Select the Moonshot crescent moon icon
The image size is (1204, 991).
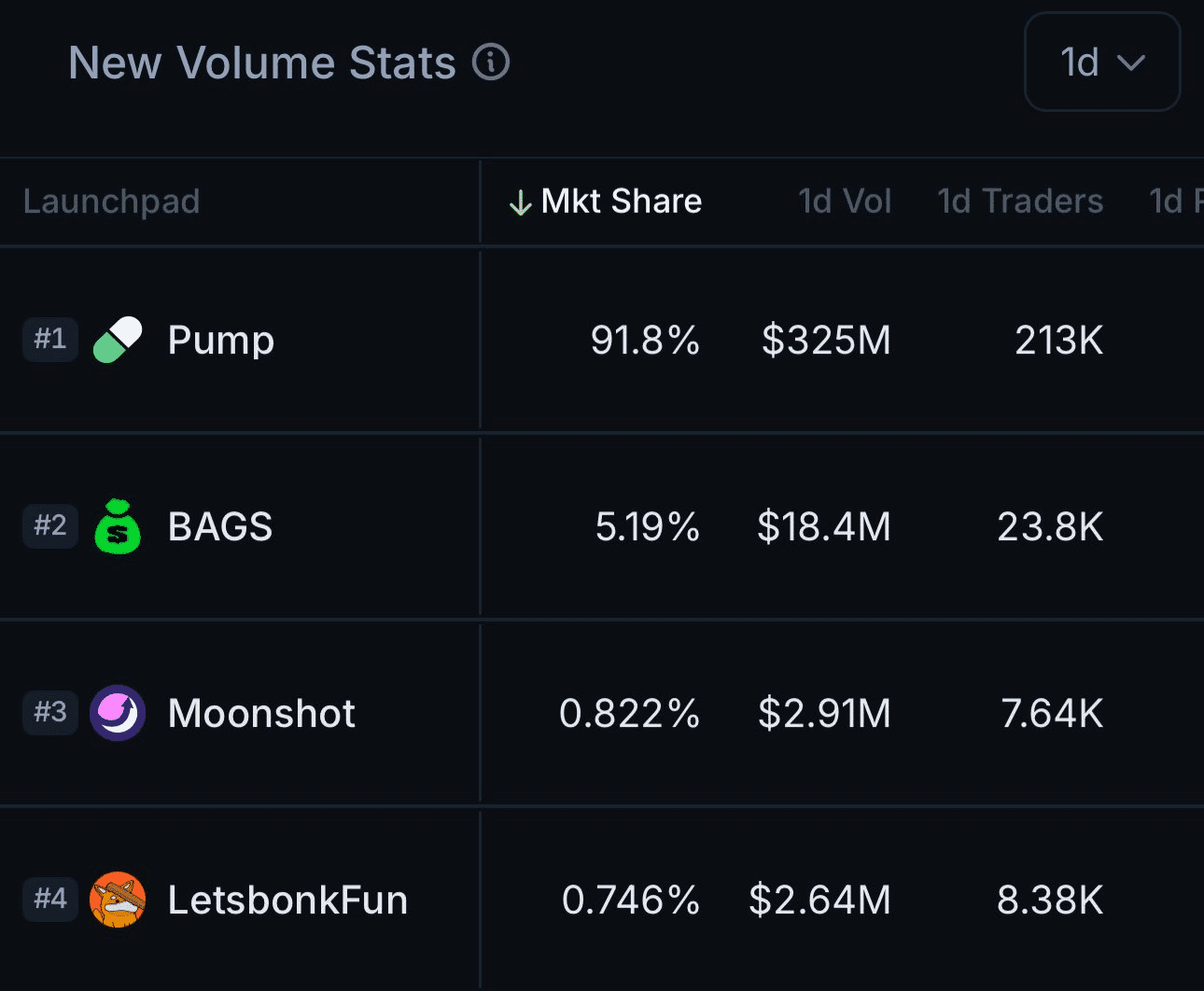pos(117,713)
